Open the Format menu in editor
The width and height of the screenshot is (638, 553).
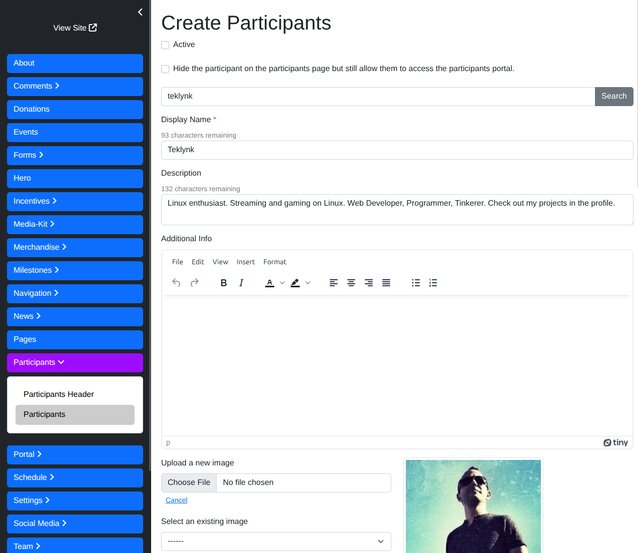click(x=274, y=262)
